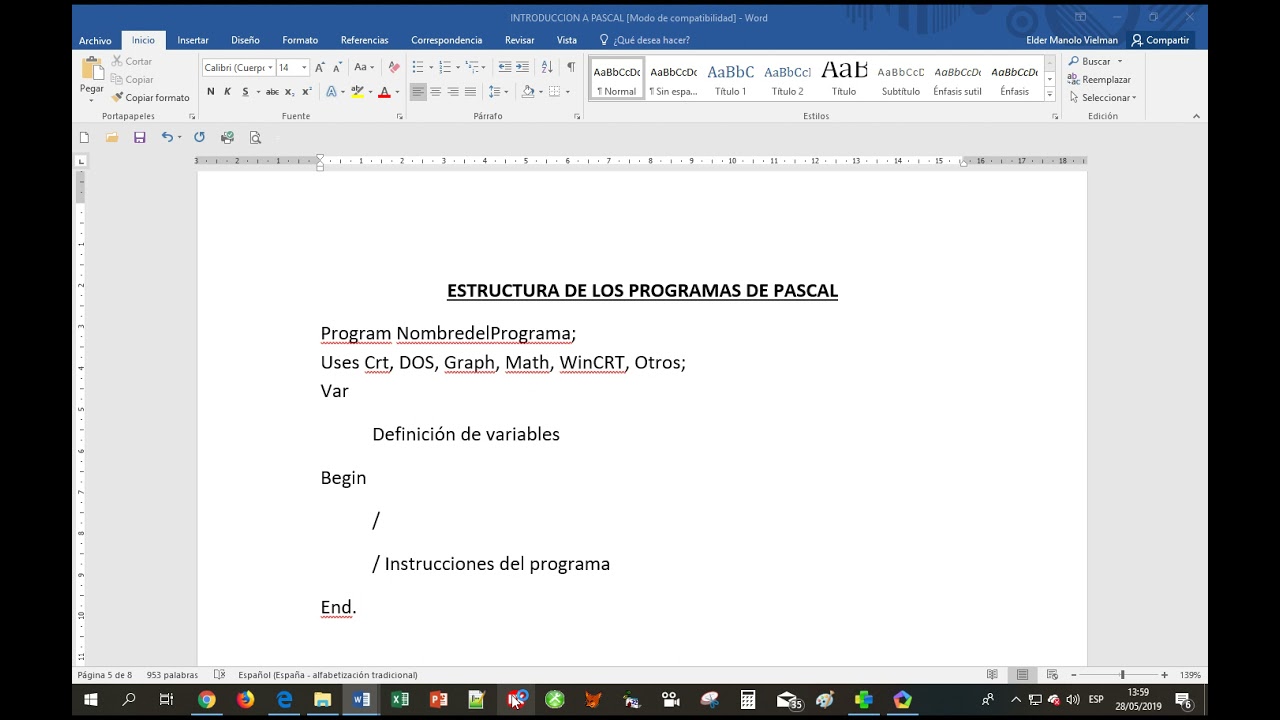Open the Archivo tab
The height and width of the screenshot is (720, 1280).
point(95,41)
